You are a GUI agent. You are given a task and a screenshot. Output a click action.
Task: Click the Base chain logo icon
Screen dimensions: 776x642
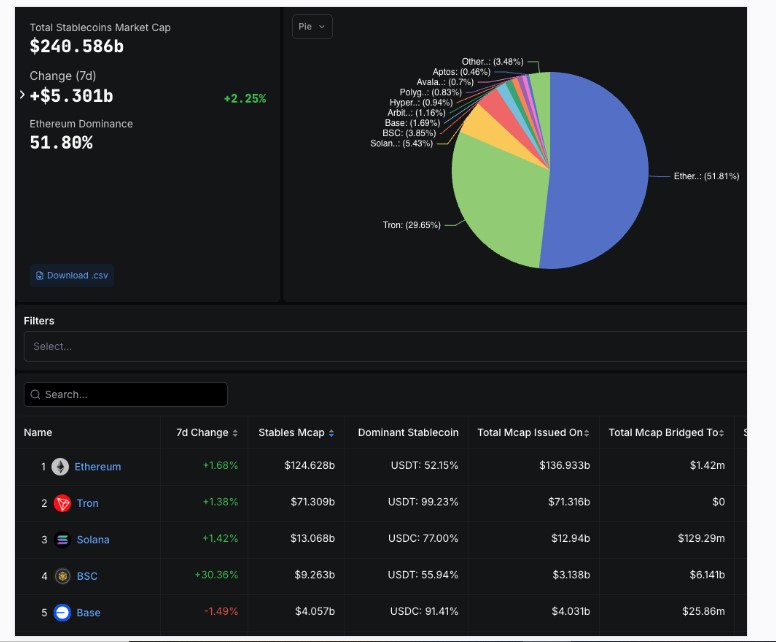point(62,613)
